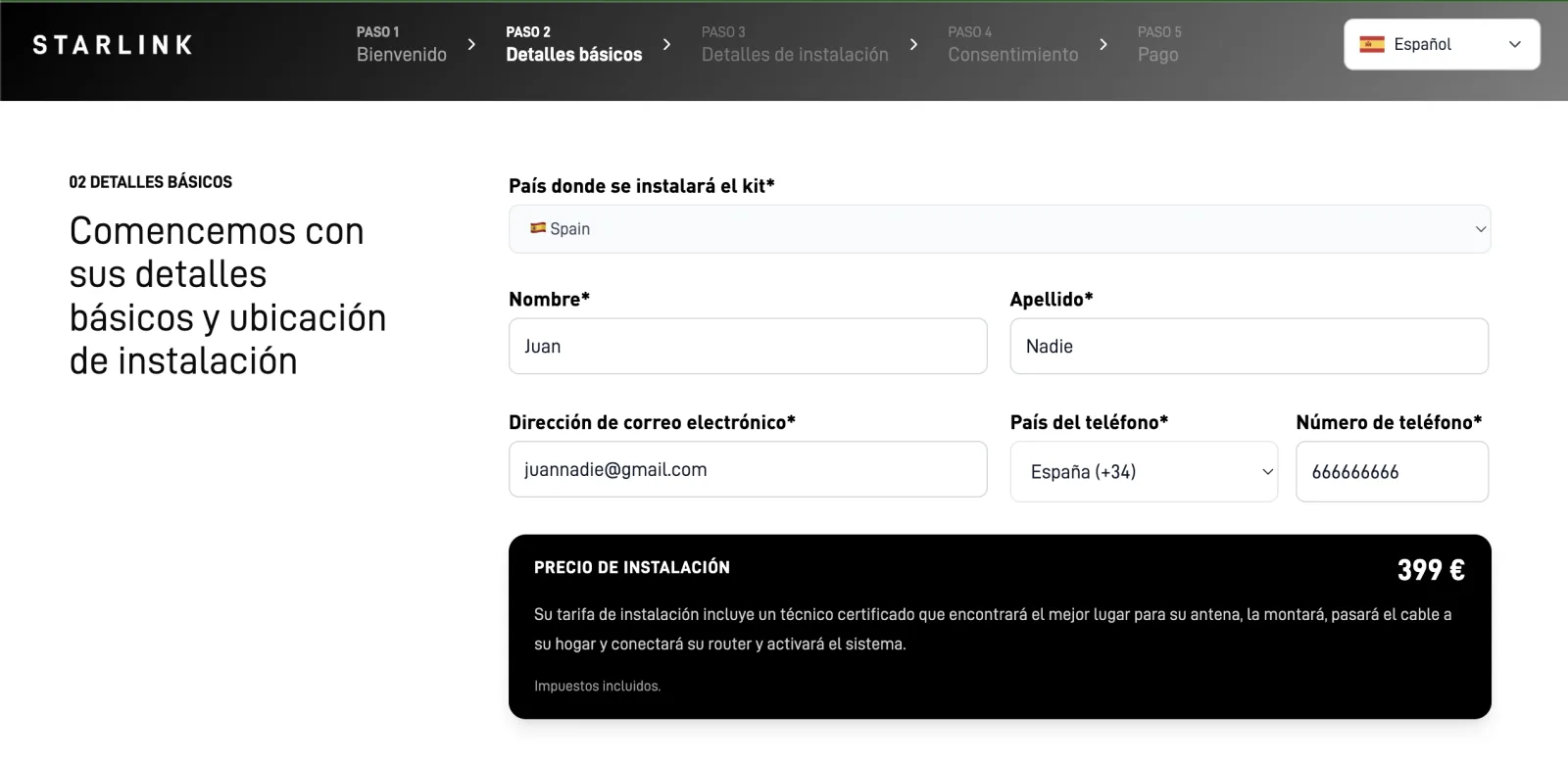The image size is (1568, 761).
Task: Click the Impuestos incluidos note
Action: 598,686
